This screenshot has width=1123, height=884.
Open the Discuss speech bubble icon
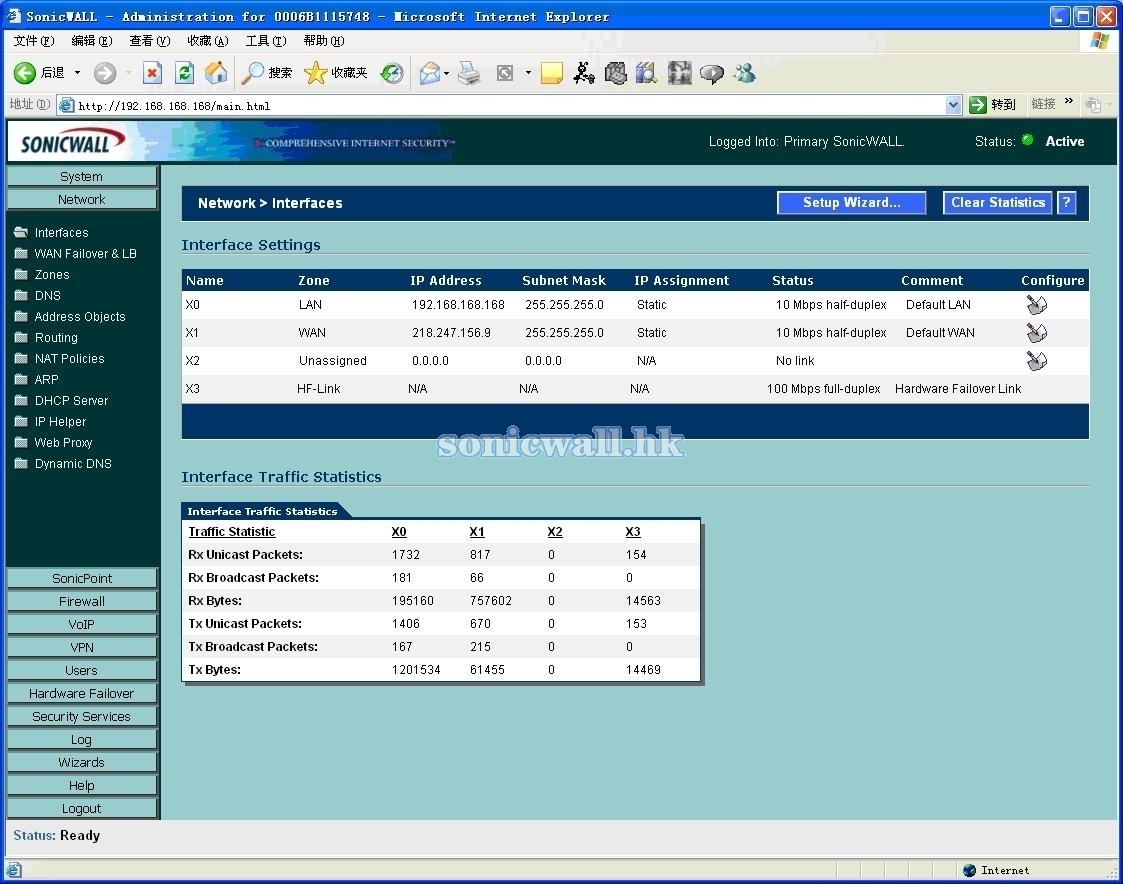711,72
